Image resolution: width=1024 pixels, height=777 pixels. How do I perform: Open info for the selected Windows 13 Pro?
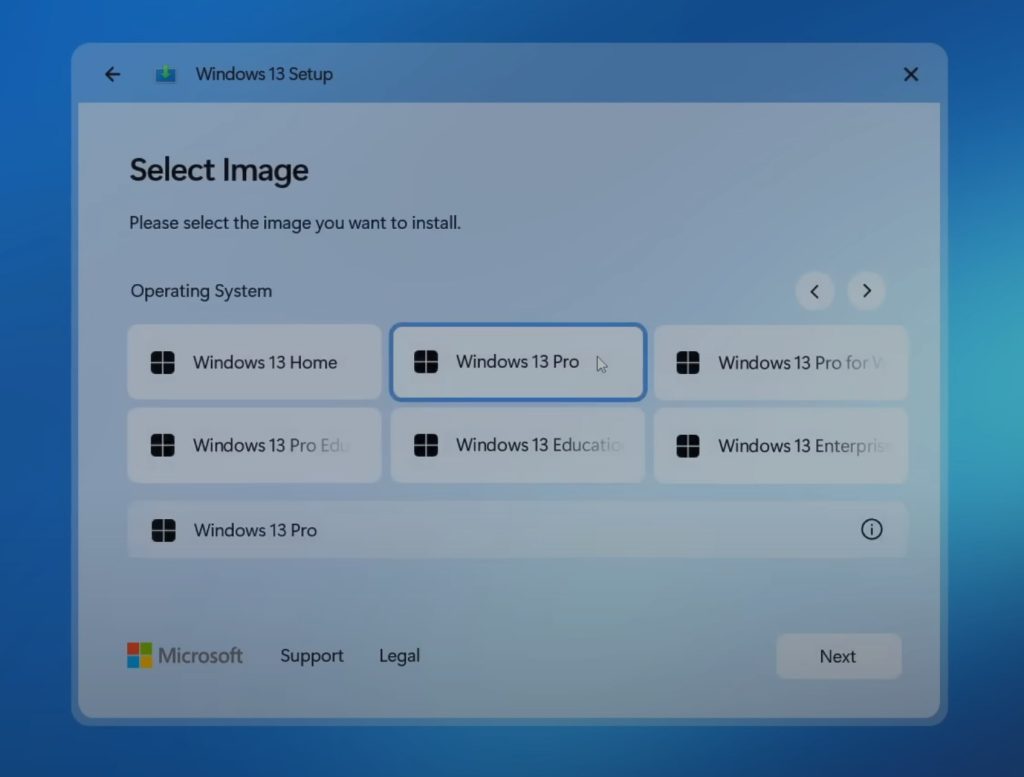tap(872, 530)
